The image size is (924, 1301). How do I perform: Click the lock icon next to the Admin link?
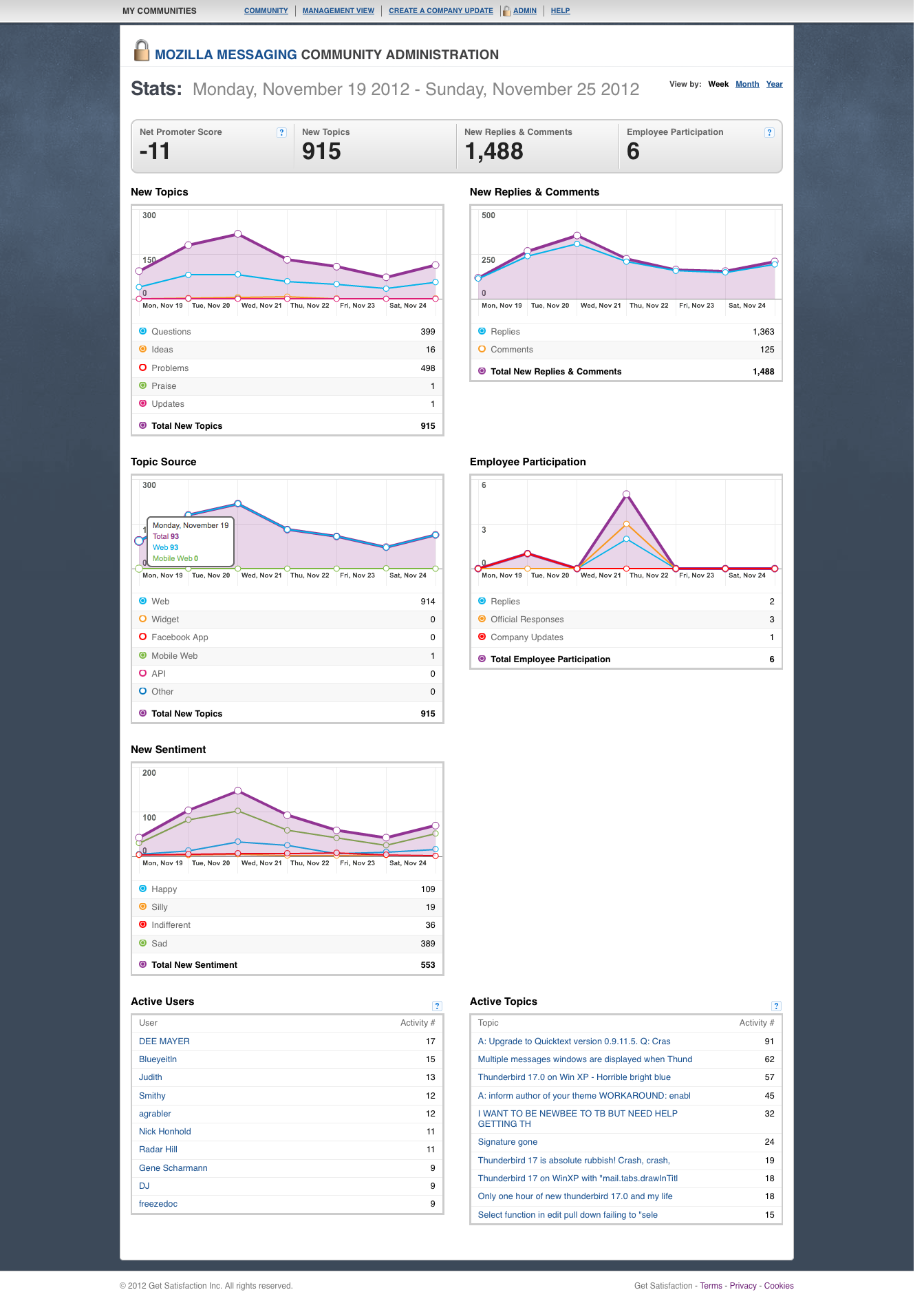click(506, 11)
